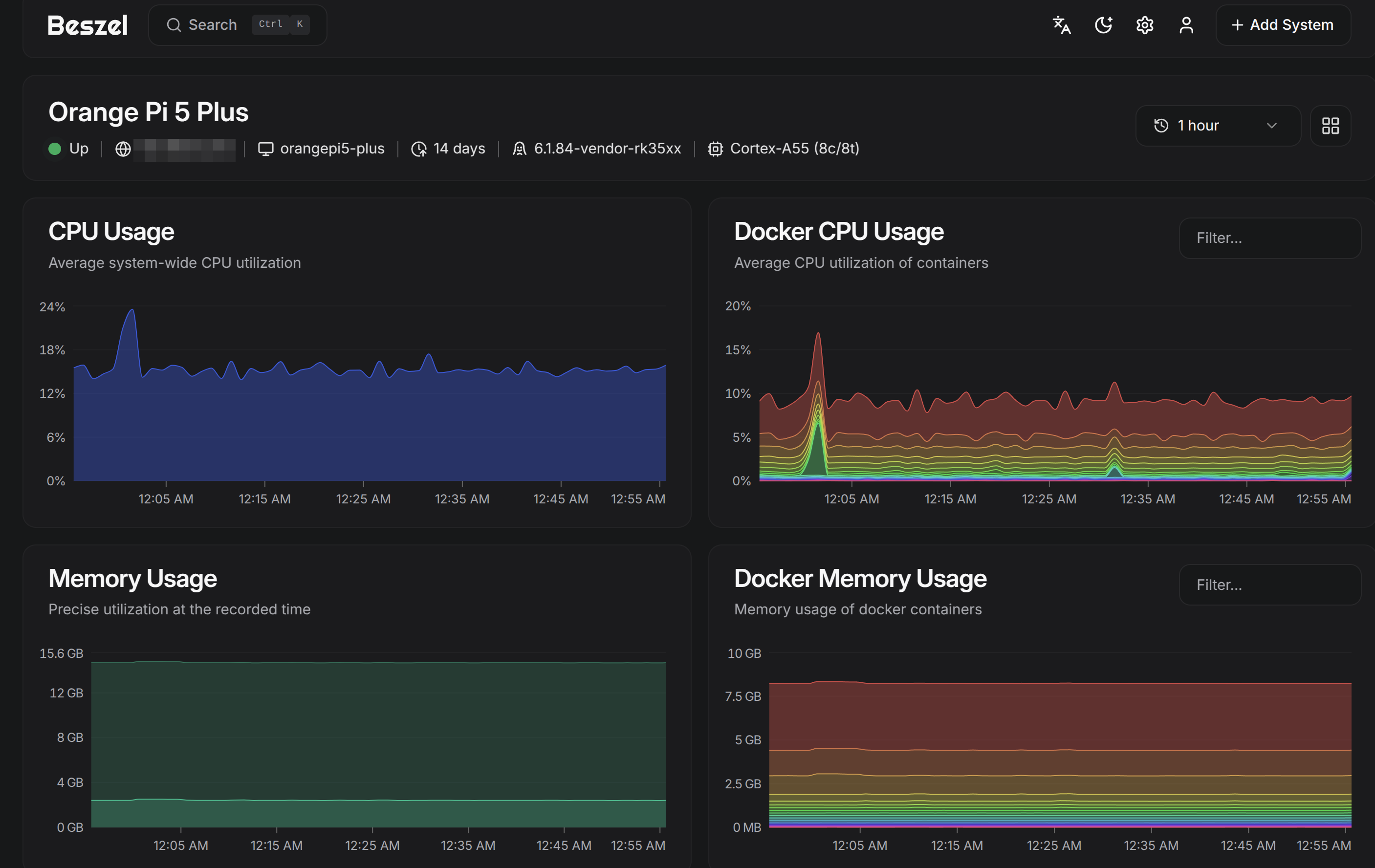Click the green Up status indicator
Screen dimensions: 1375x868
coord(55,149)
